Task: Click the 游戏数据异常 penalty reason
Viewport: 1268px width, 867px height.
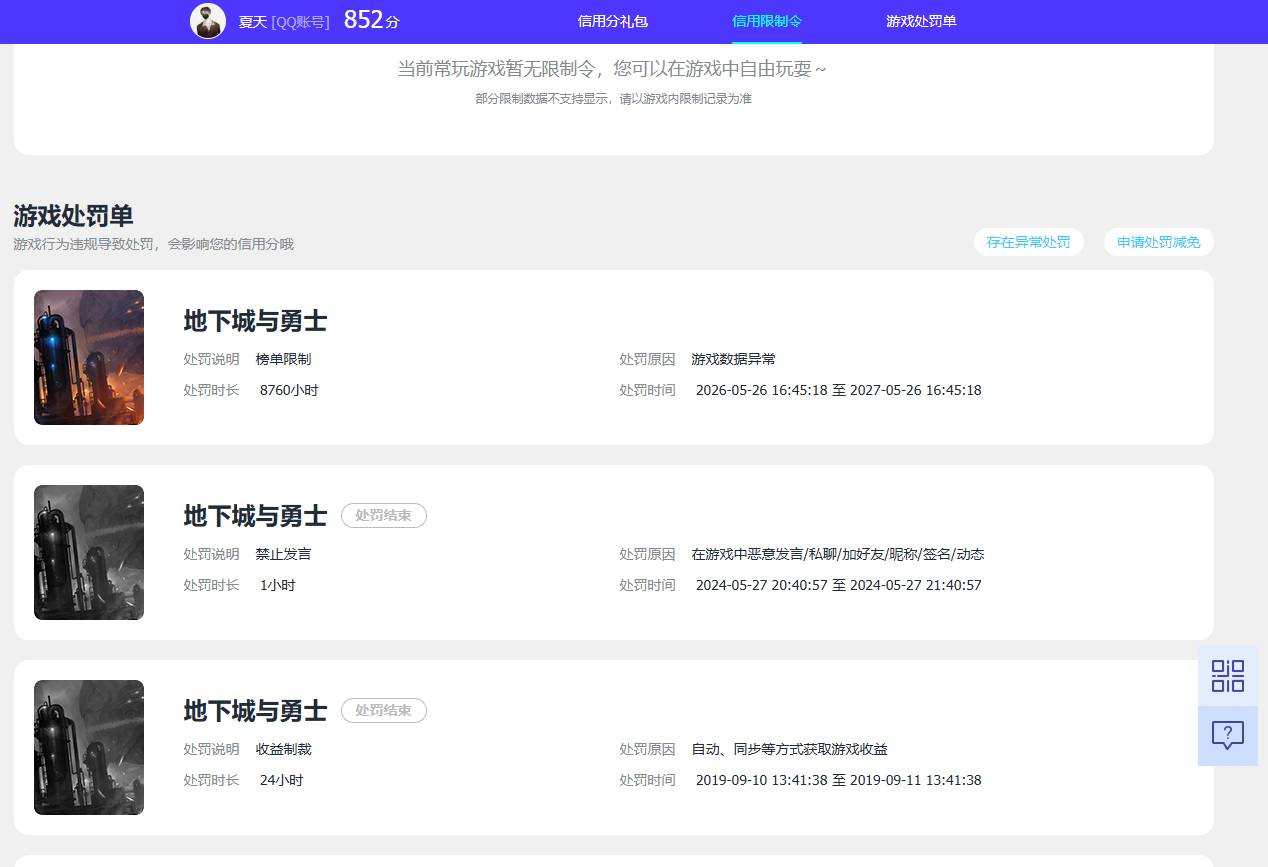Action: 733,359
